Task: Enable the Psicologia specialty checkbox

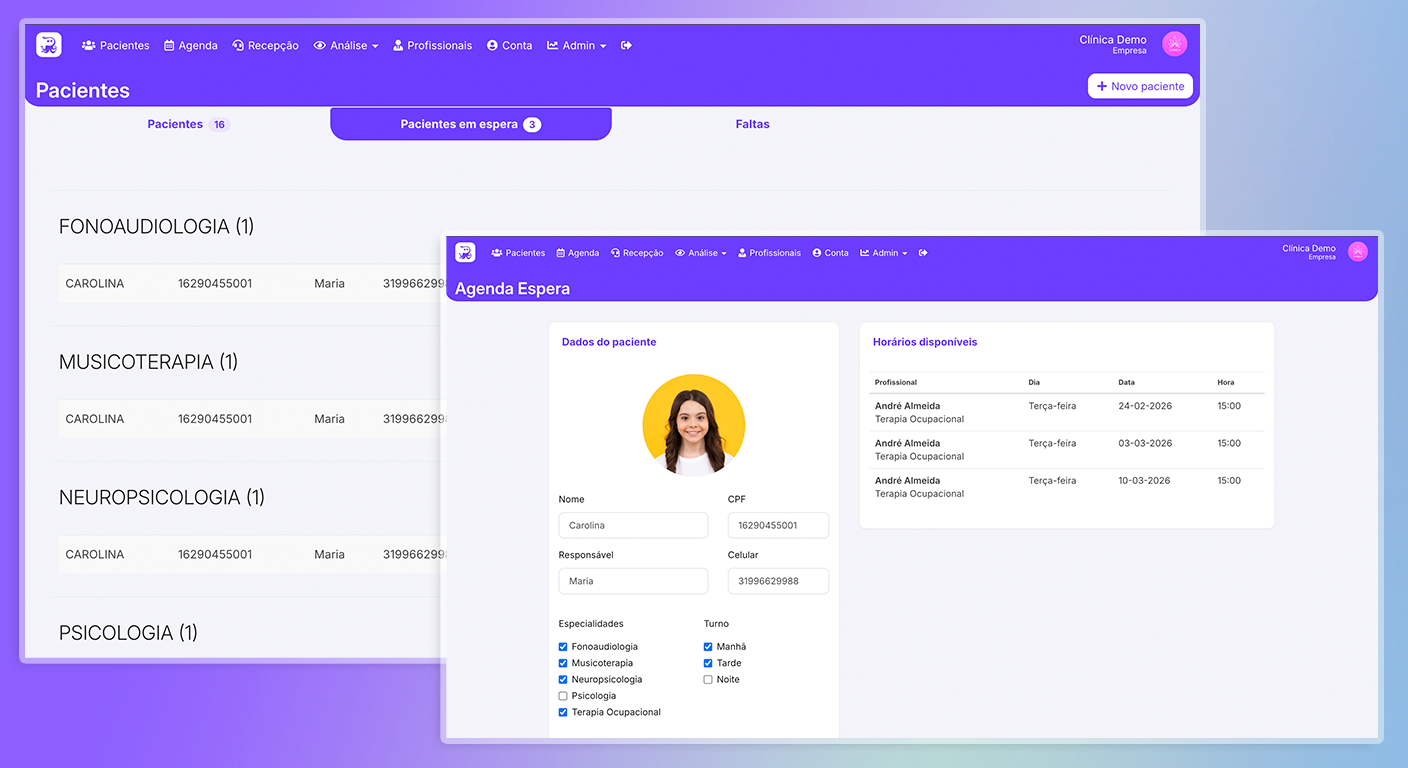Action: pos(563,696)
